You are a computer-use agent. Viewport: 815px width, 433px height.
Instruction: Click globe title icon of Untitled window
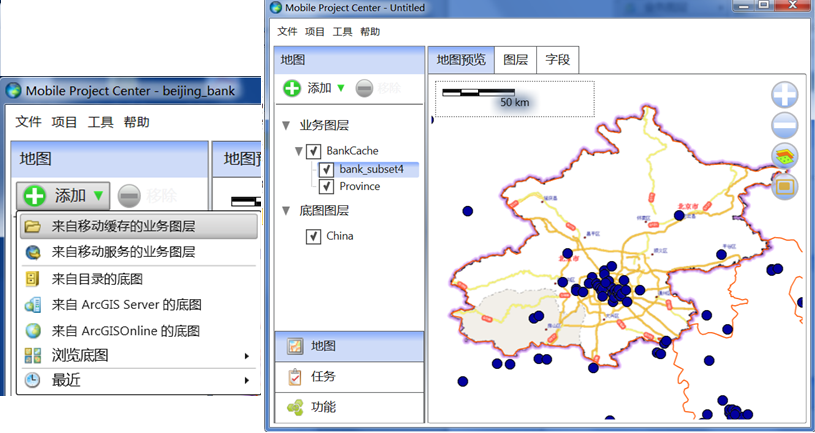[275, 7]
